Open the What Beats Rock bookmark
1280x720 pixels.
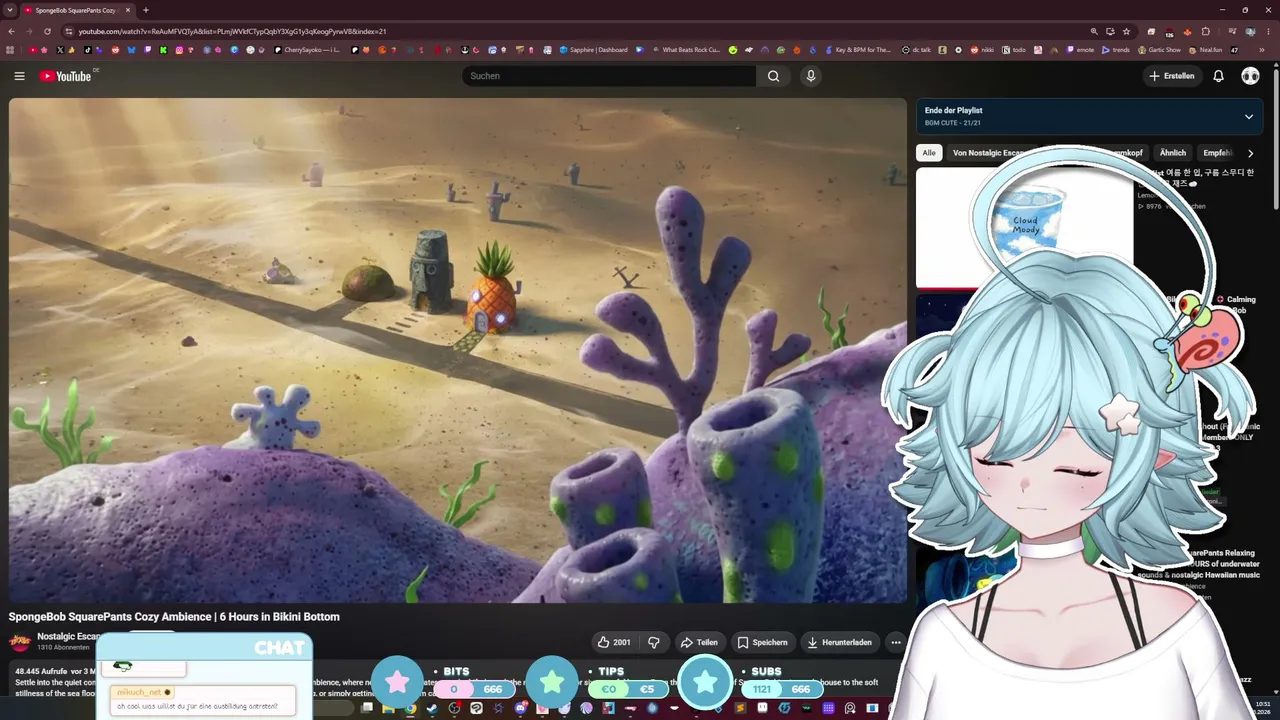685,50
